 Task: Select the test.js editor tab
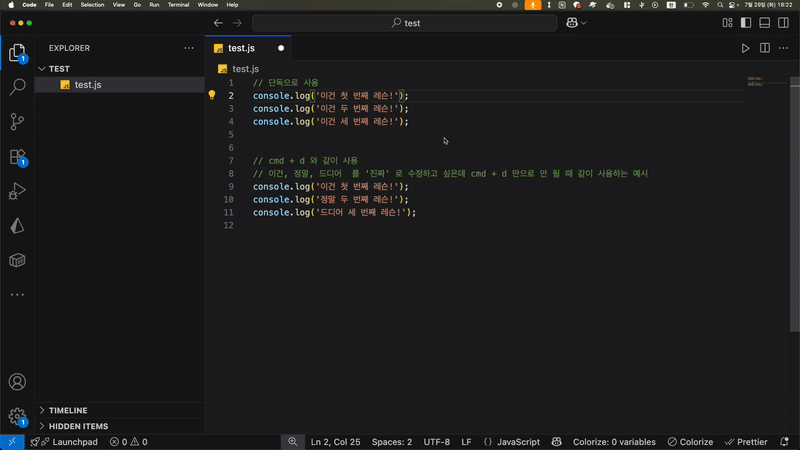pos(242,48)
